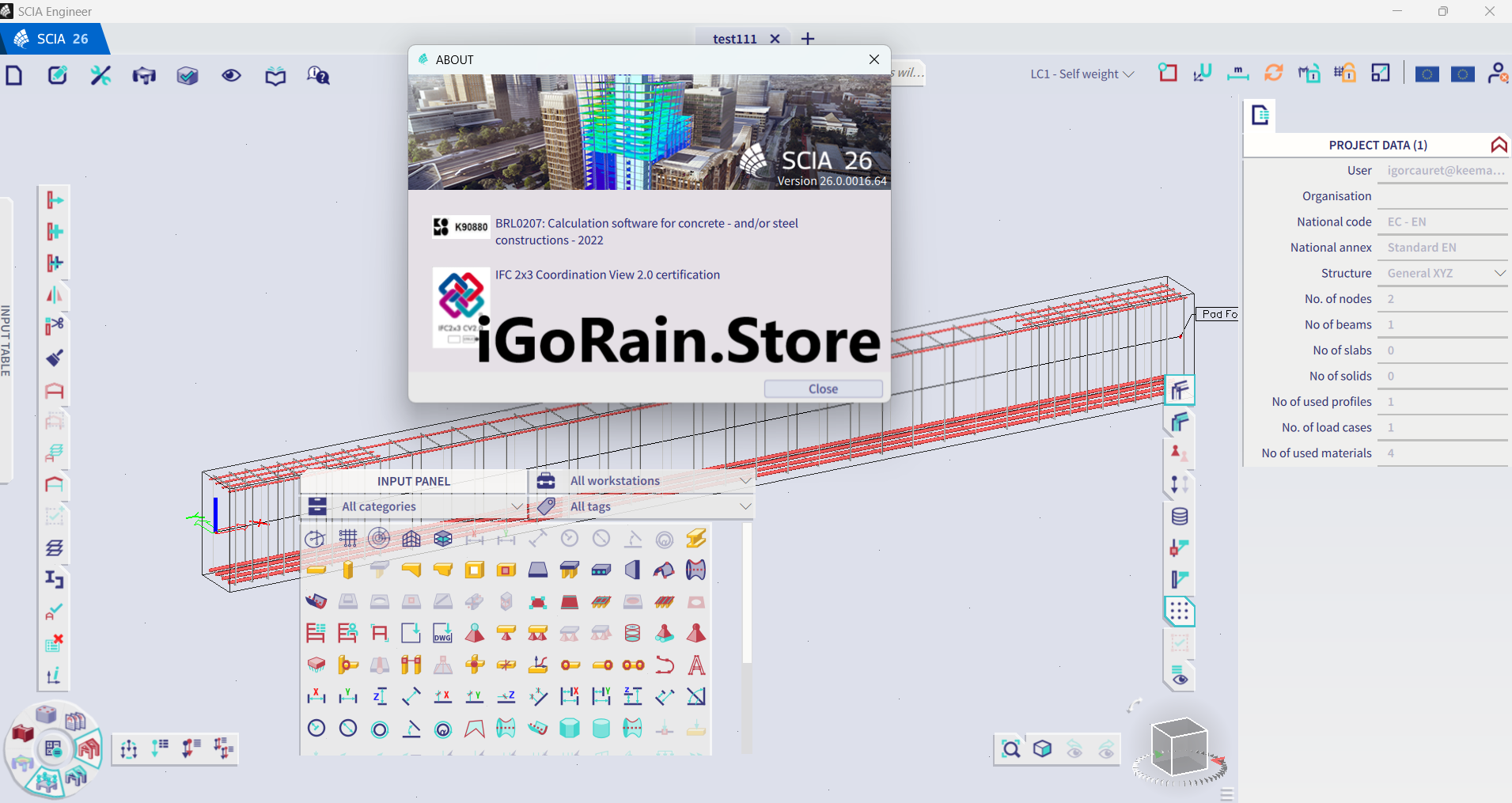Toggle the eye visibility icon in the top toolbar
This screenshot has width=1512, height=803.
pos(231,75)
